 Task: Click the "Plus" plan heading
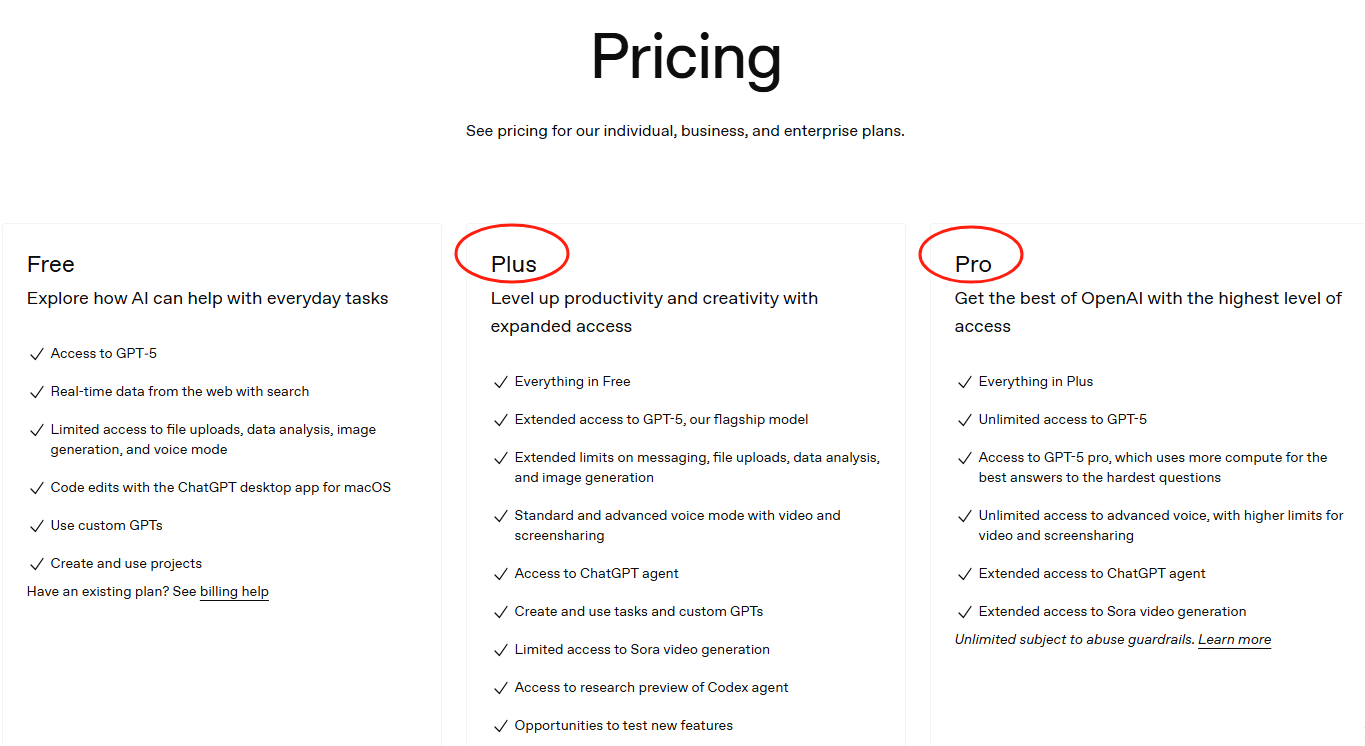pyautogui.click(x=513, y=264)
